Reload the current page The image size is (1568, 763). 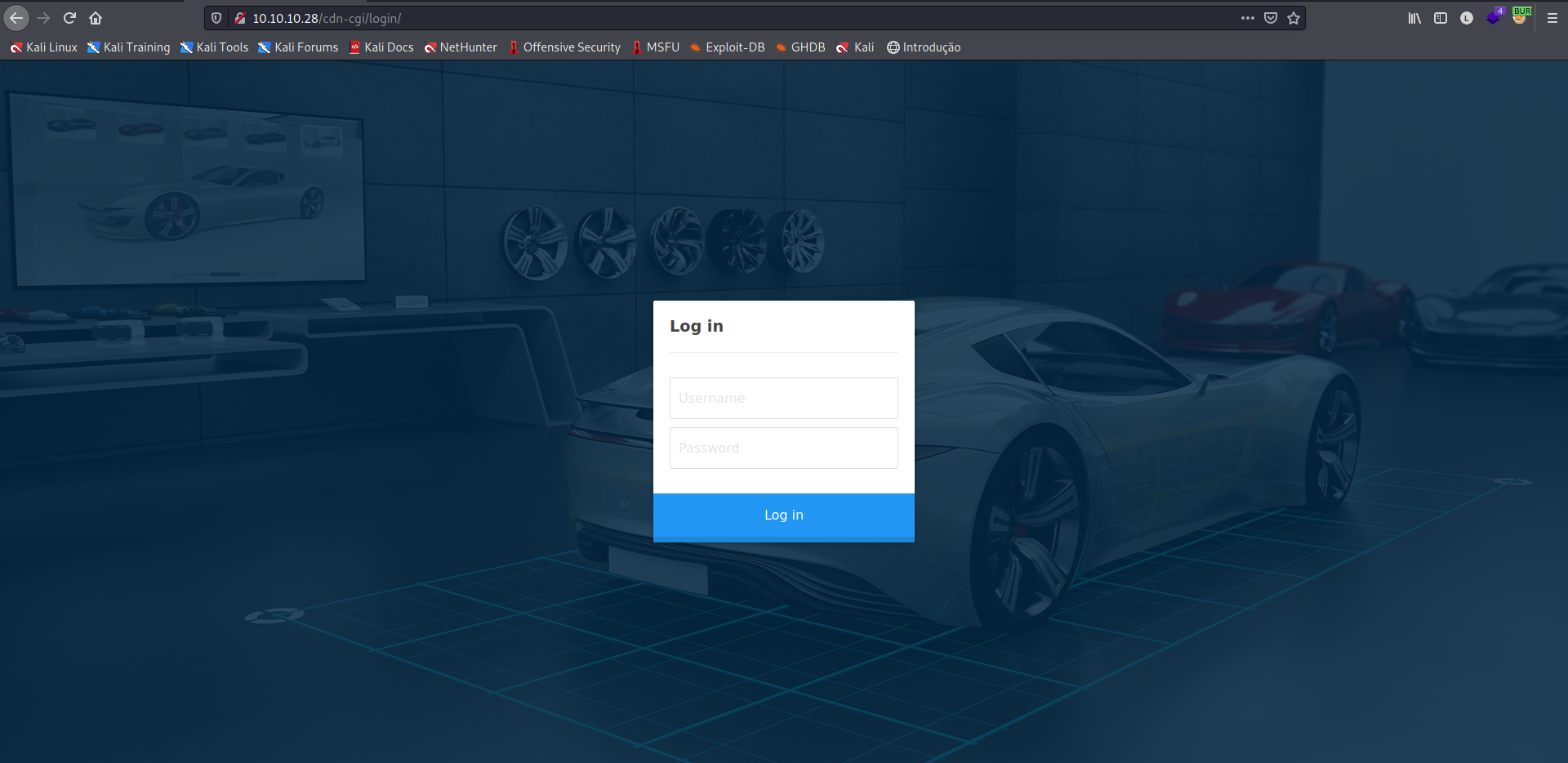pyautogui.click(x=69, y=18)
